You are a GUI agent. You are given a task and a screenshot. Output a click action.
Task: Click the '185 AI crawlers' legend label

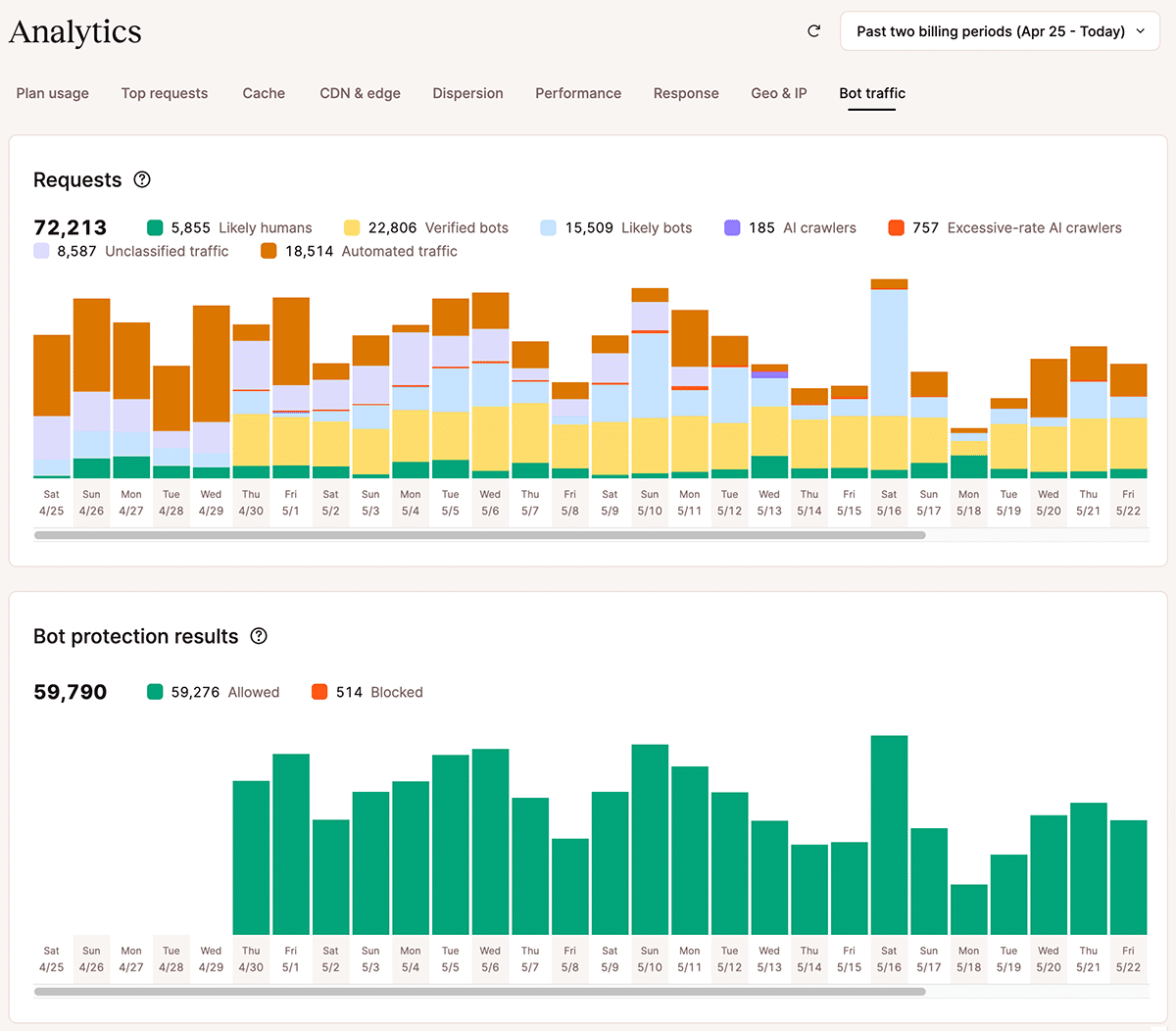click(803, 227)
